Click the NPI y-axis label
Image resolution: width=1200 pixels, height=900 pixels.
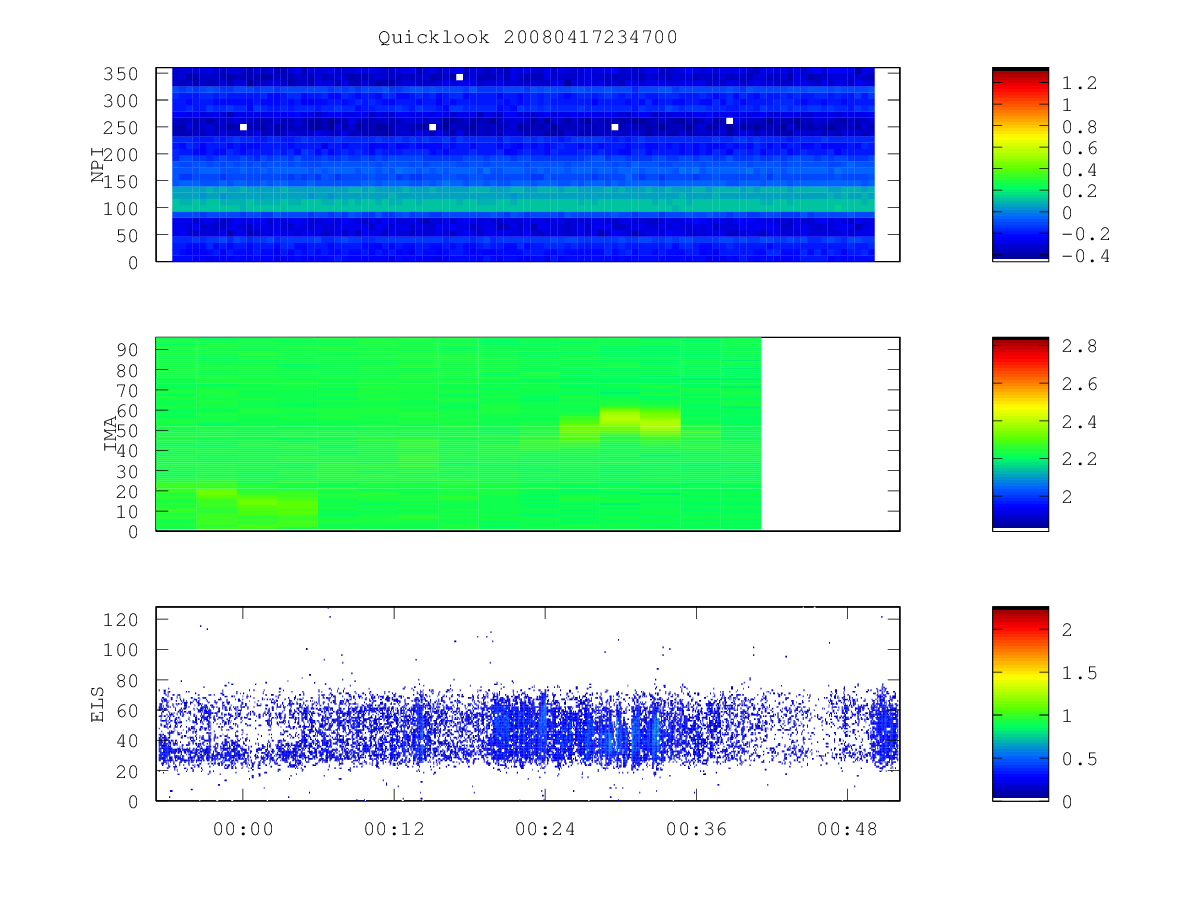tap(98, 165)
